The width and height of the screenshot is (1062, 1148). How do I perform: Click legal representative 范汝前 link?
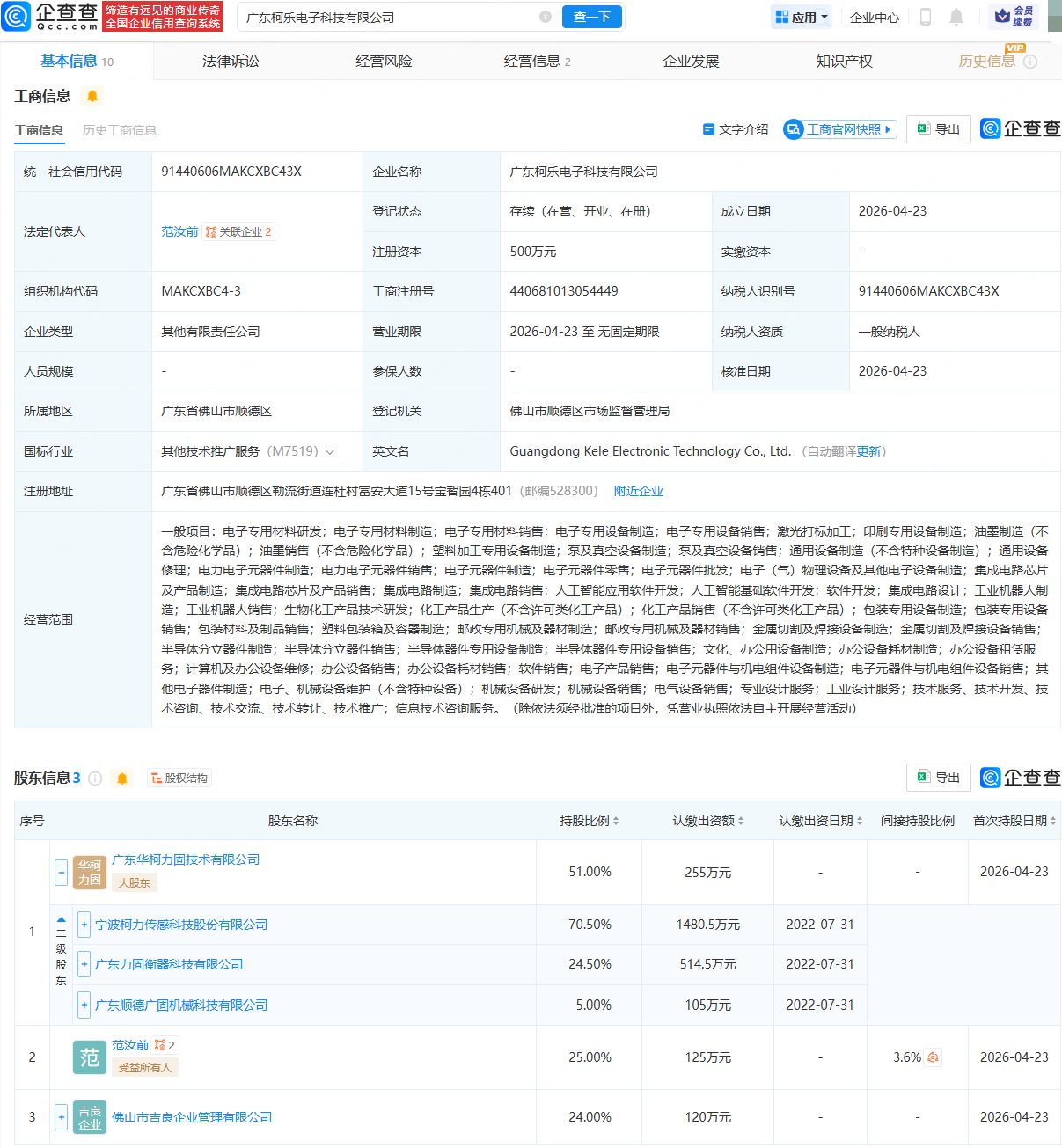click(x=179, y=232)
